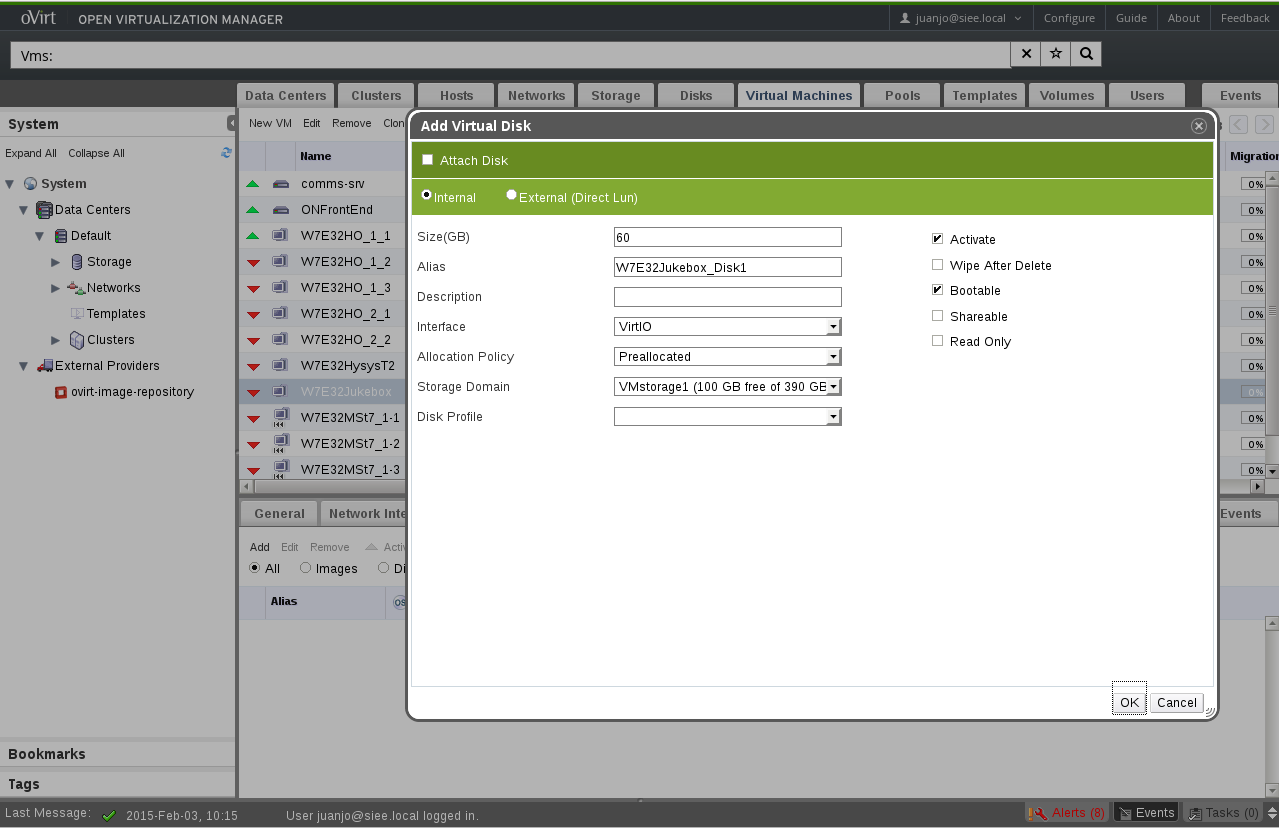Click the Storage node icon in tree
The image size is (1279, 829).
pos(77,262)
